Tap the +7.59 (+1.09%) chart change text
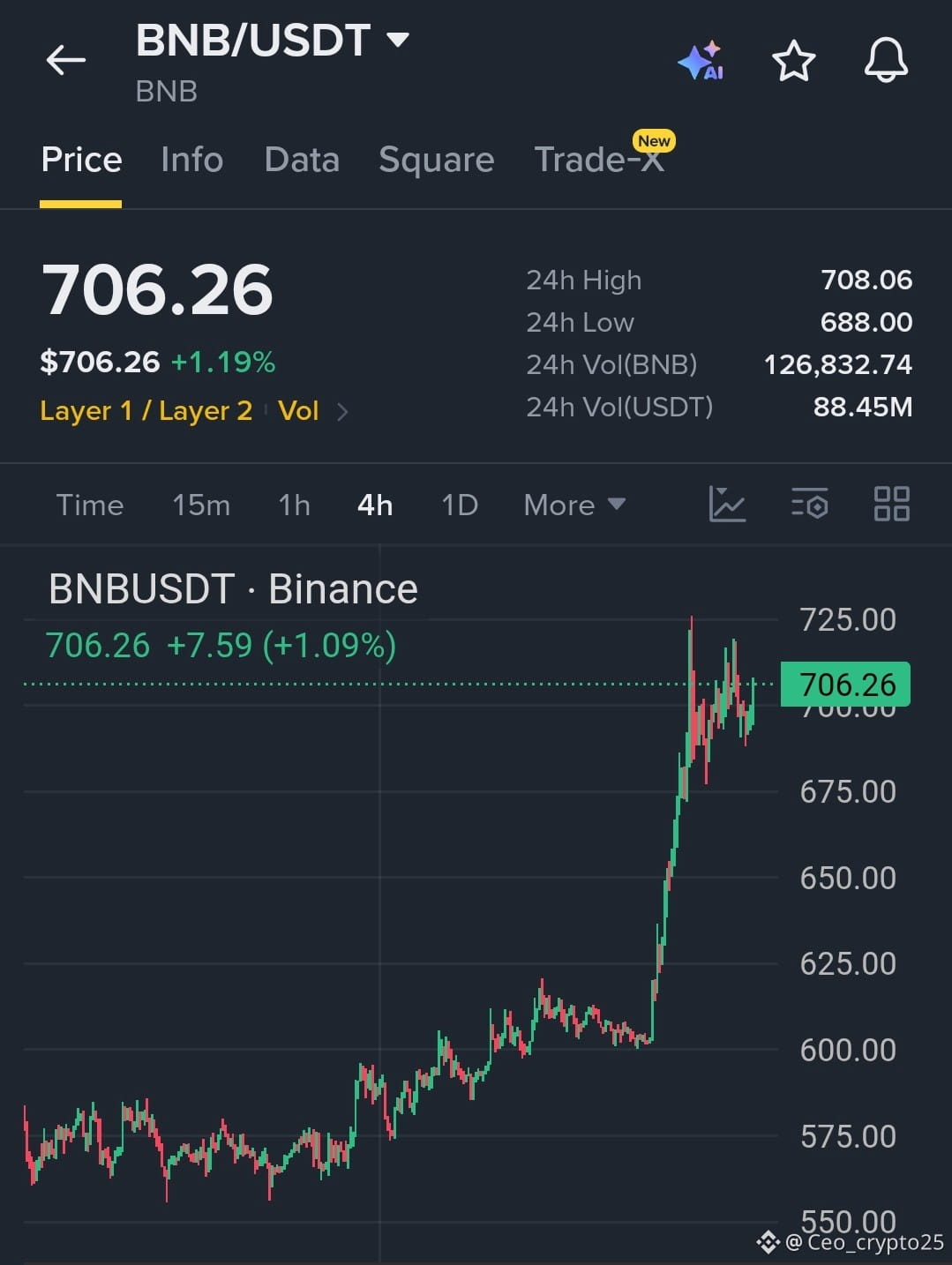Image resolution: width=952 pixels, height=1265 pixels. pos(281,646)
